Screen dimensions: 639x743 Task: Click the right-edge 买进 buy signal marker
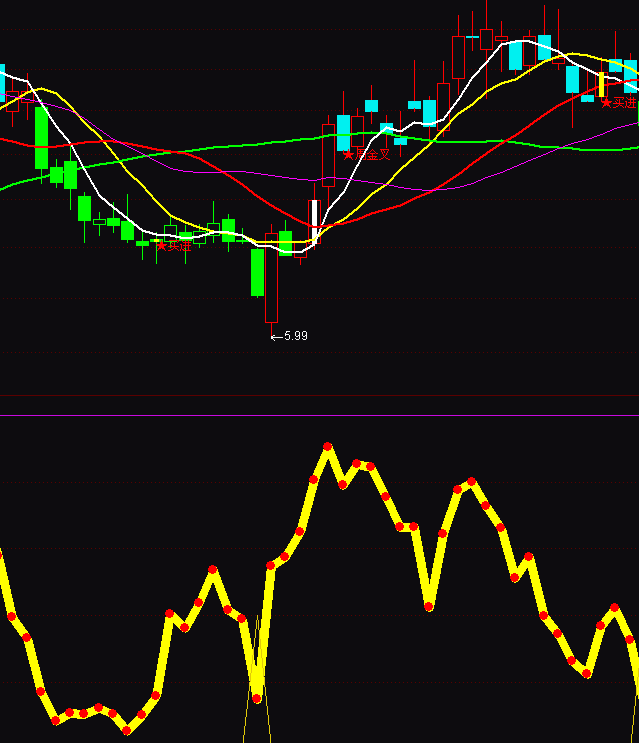618,102
